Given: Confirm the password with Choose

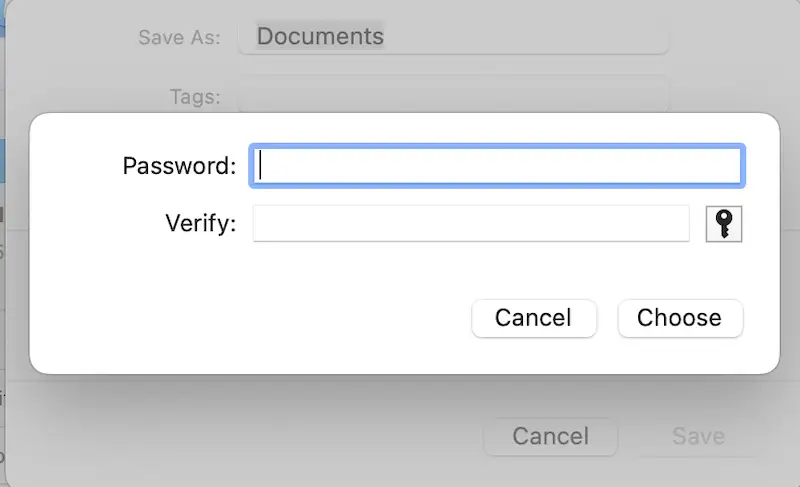Looking at the screenshot, I should [679, 318].
